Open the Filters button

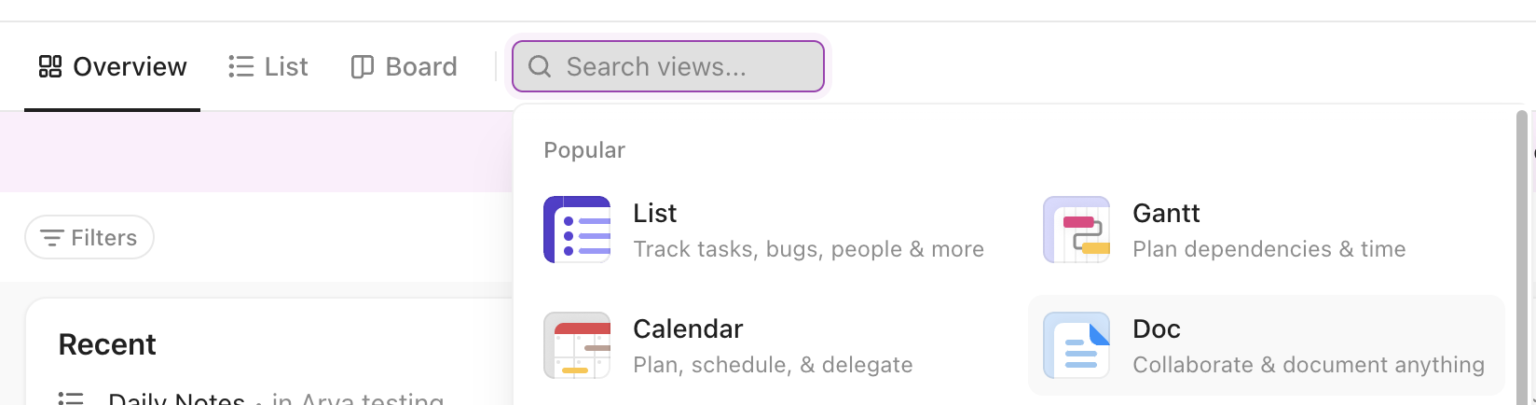[89, 238]
